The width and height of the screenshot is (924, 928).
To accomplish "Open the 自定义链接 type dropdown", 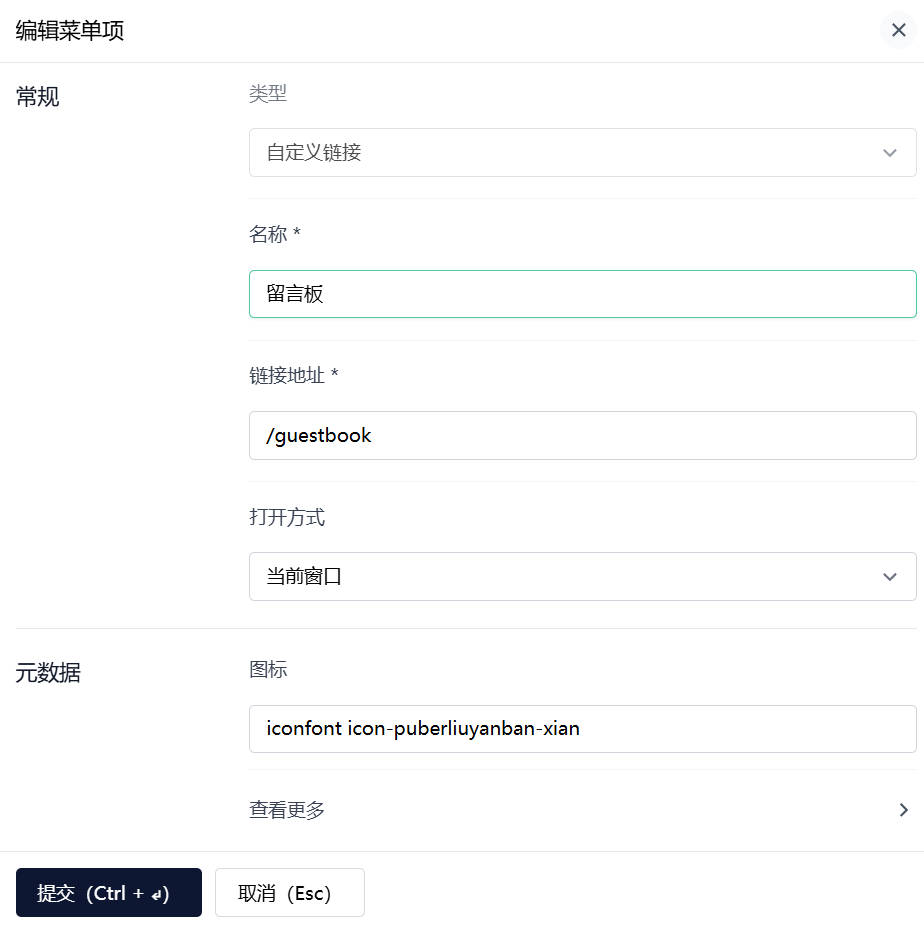I will (582, 153).
